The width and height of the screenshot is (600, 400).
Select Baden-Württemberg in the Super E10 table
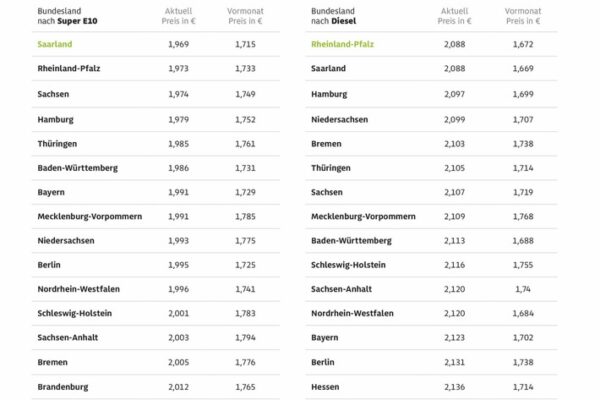[76, 167]
